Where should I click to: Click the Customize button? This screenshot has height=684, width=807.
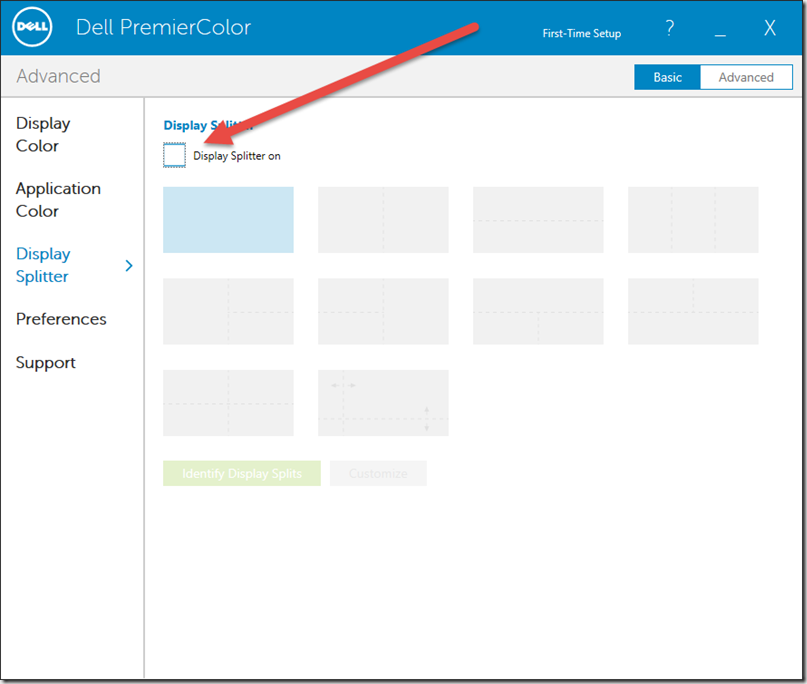(378, 473)
